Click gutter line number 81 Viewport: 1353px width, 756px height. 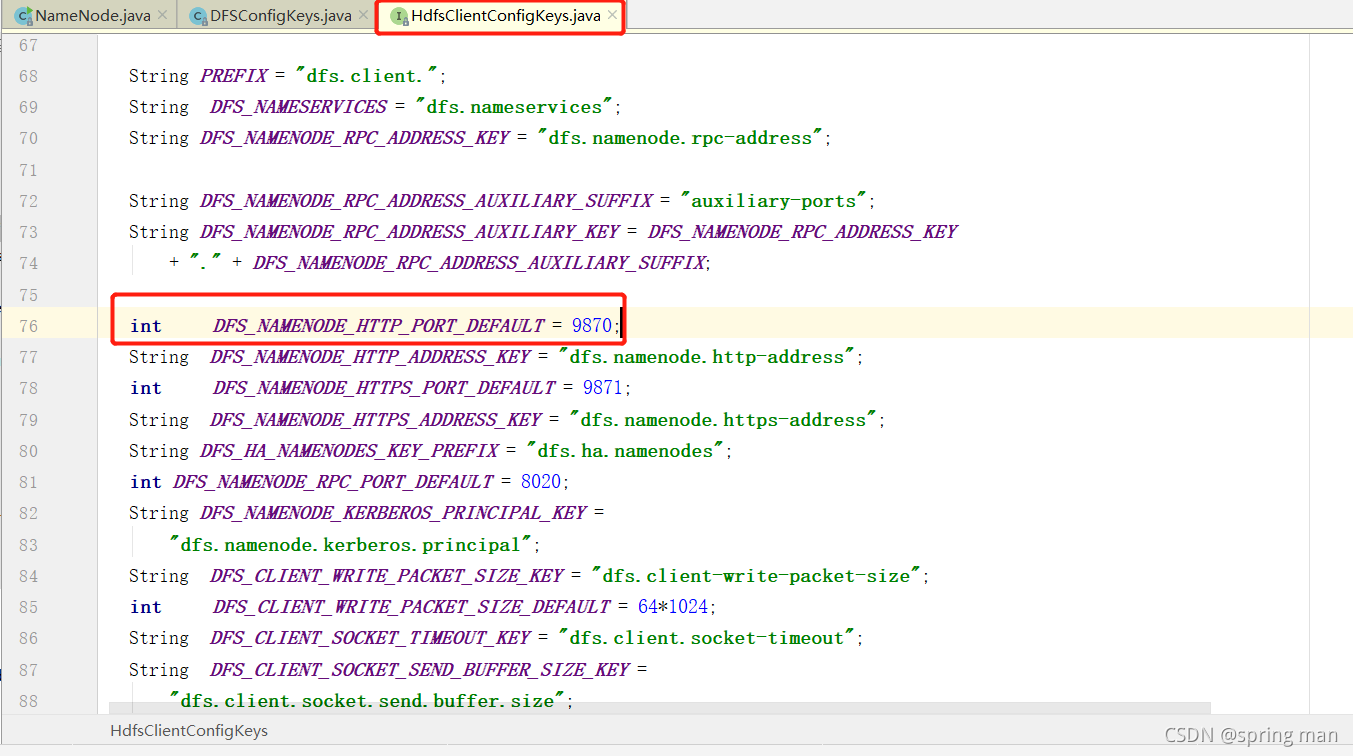point(28,482)
